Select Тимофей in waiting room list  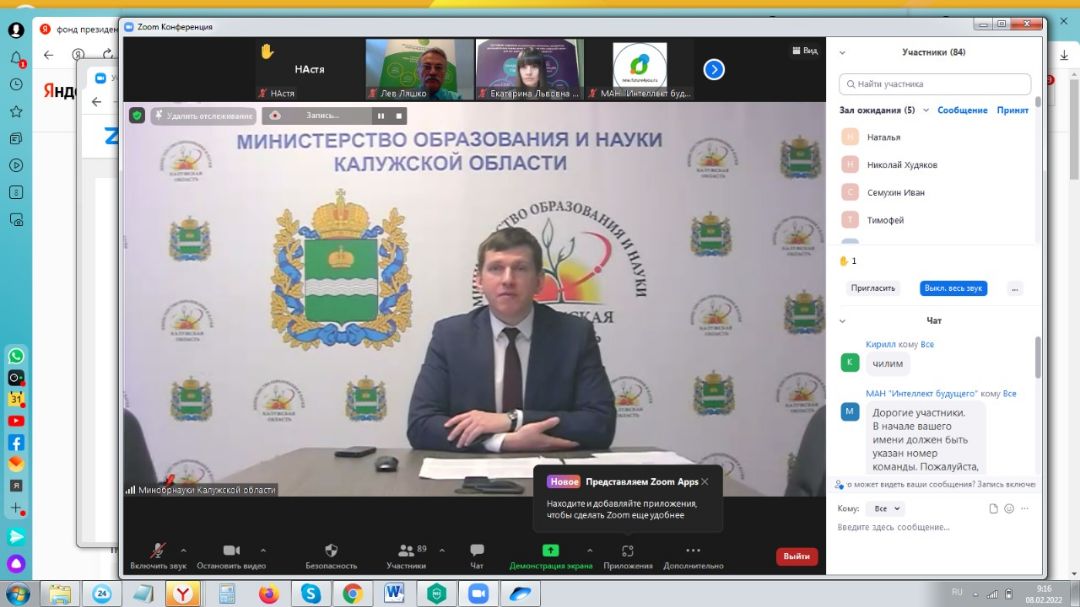(x=936, y=220)
